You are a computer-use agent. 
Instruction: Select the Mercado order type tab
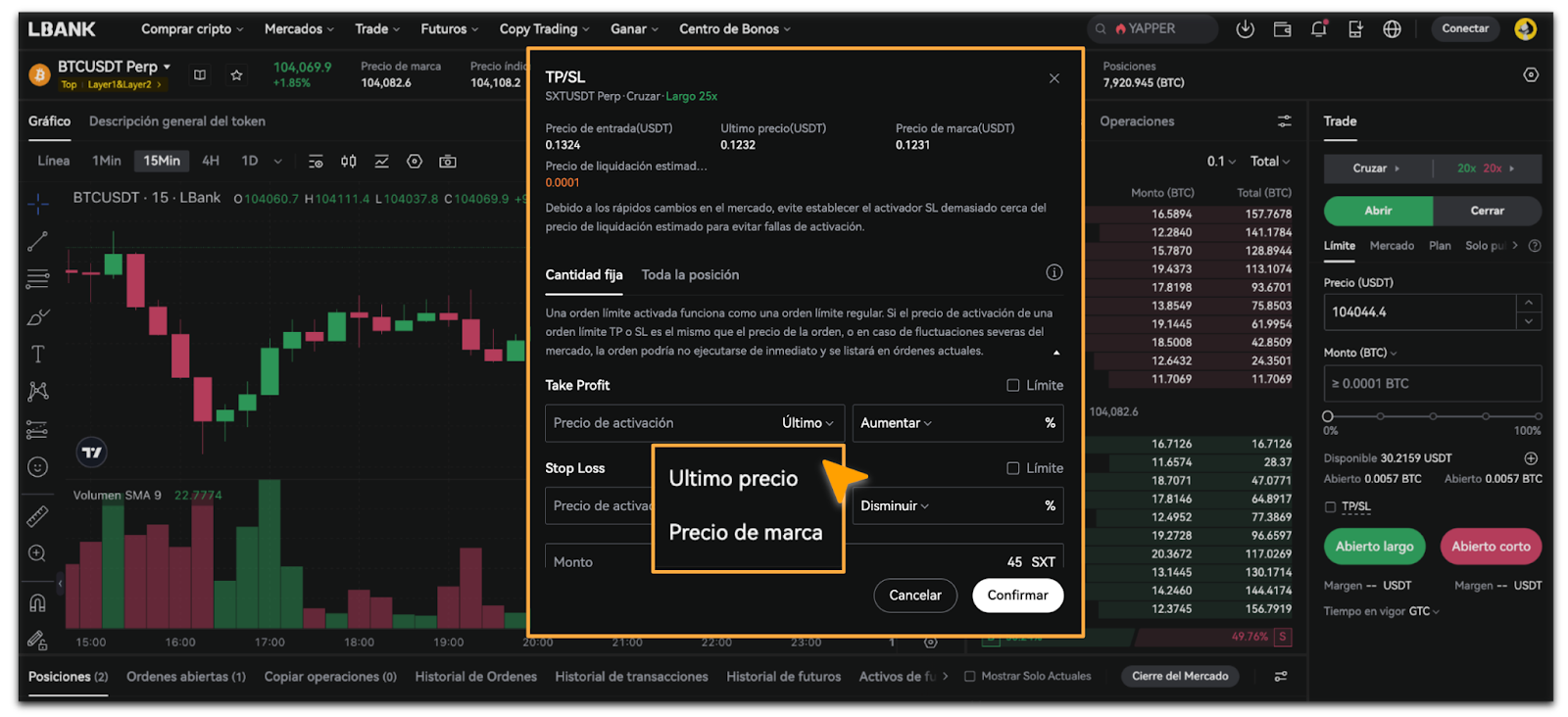coord(1392,246)
